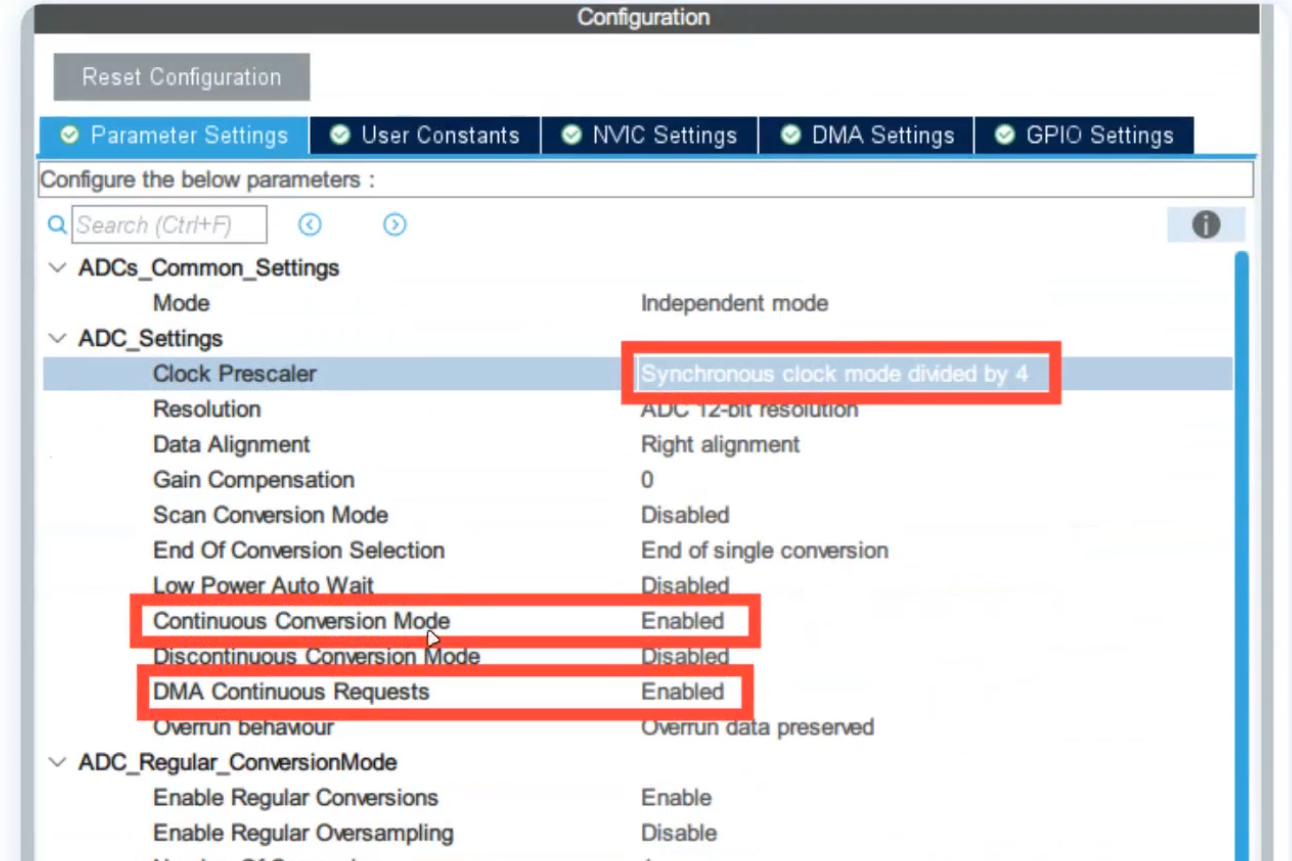Click the search magnifier icon
The image size is (1292, 861).
[x=57, y=225]
